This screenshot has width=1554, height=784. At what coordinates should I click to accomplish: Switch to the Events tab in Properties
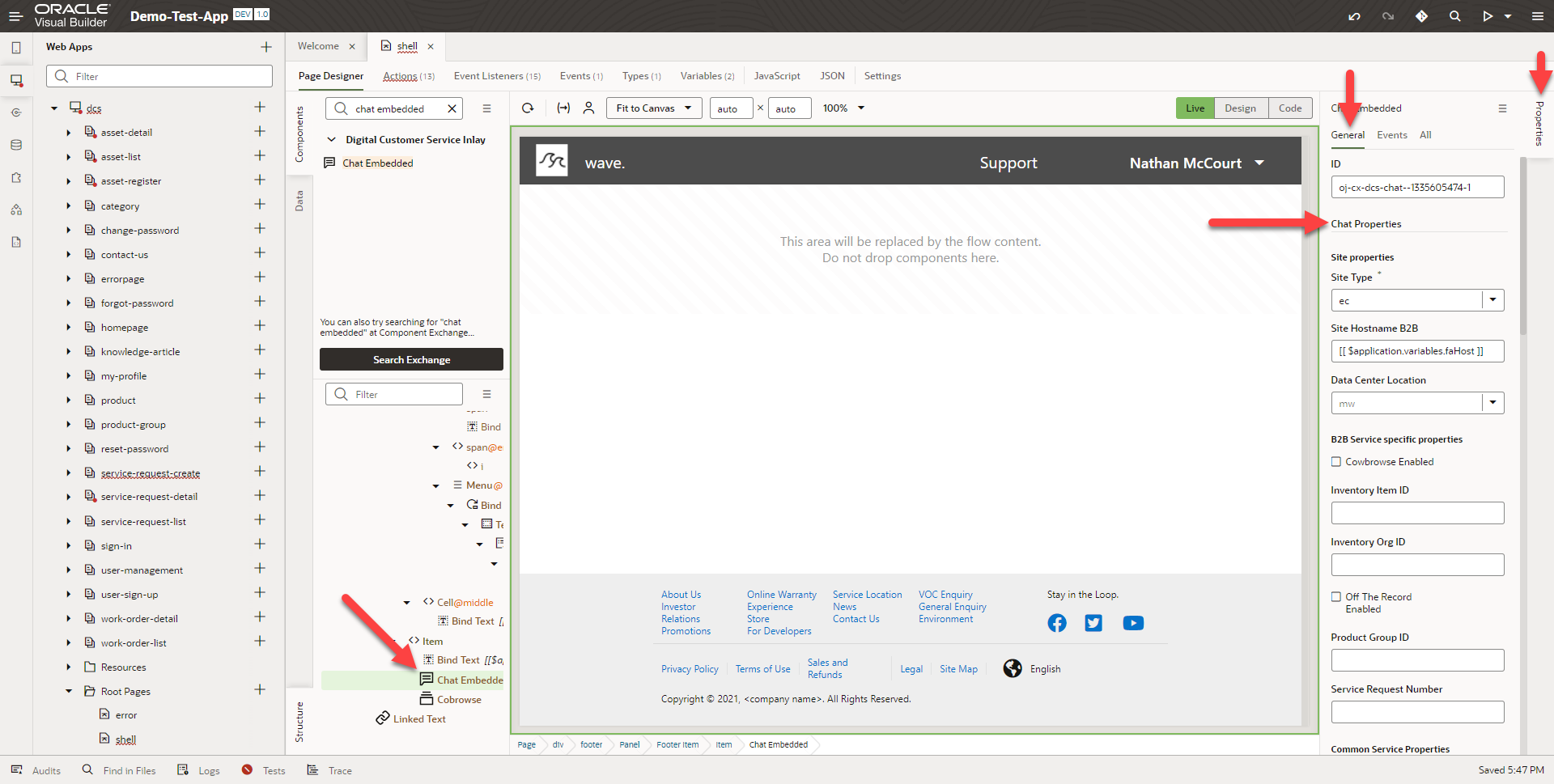1391,135
